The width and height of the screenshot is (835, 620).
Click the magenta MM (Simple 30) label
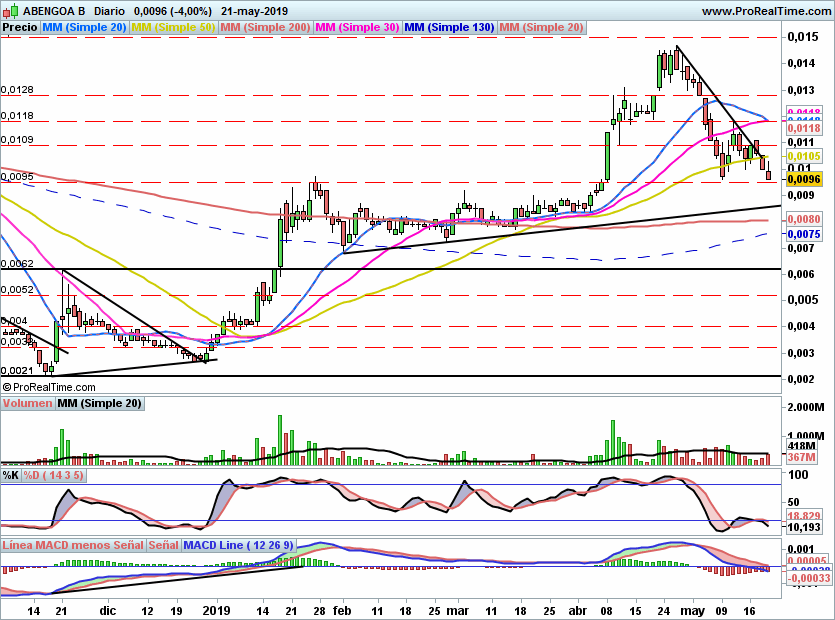click(357, 27)
